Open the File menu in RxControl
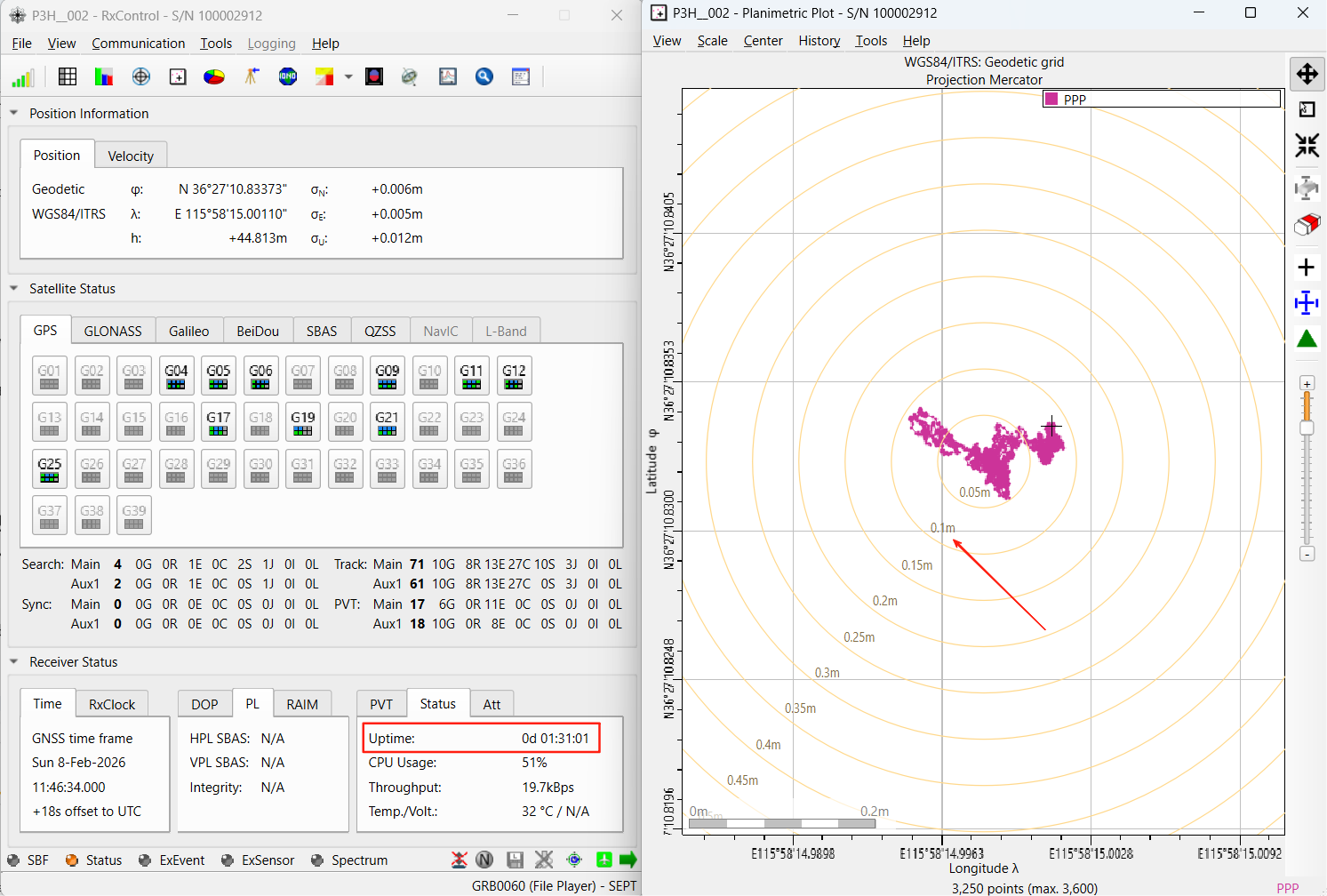The height and width of the screenshot is (896, 1327). (22, 44)
